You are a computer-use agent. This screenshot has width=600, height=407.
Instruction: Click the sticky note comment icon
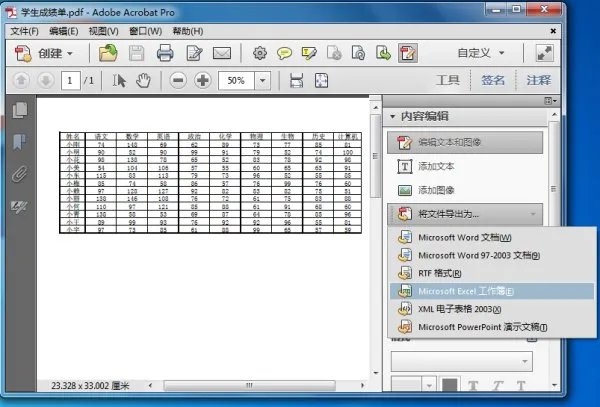[x=285, y=53]
